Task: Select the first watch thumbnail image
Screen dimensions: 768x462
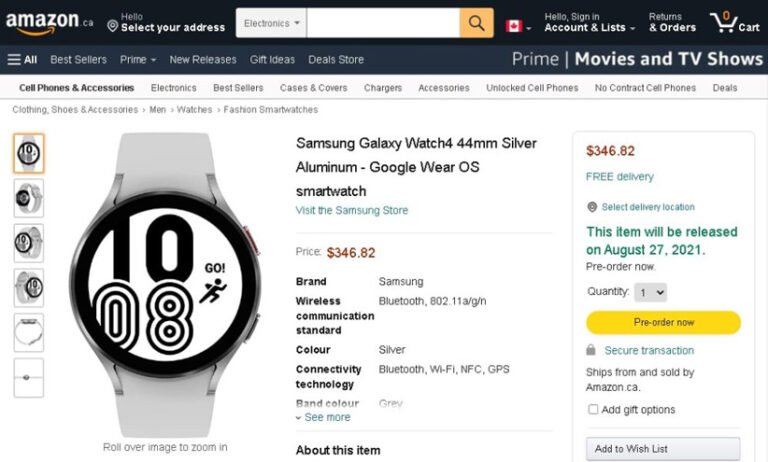Action: tap(29, 153)
